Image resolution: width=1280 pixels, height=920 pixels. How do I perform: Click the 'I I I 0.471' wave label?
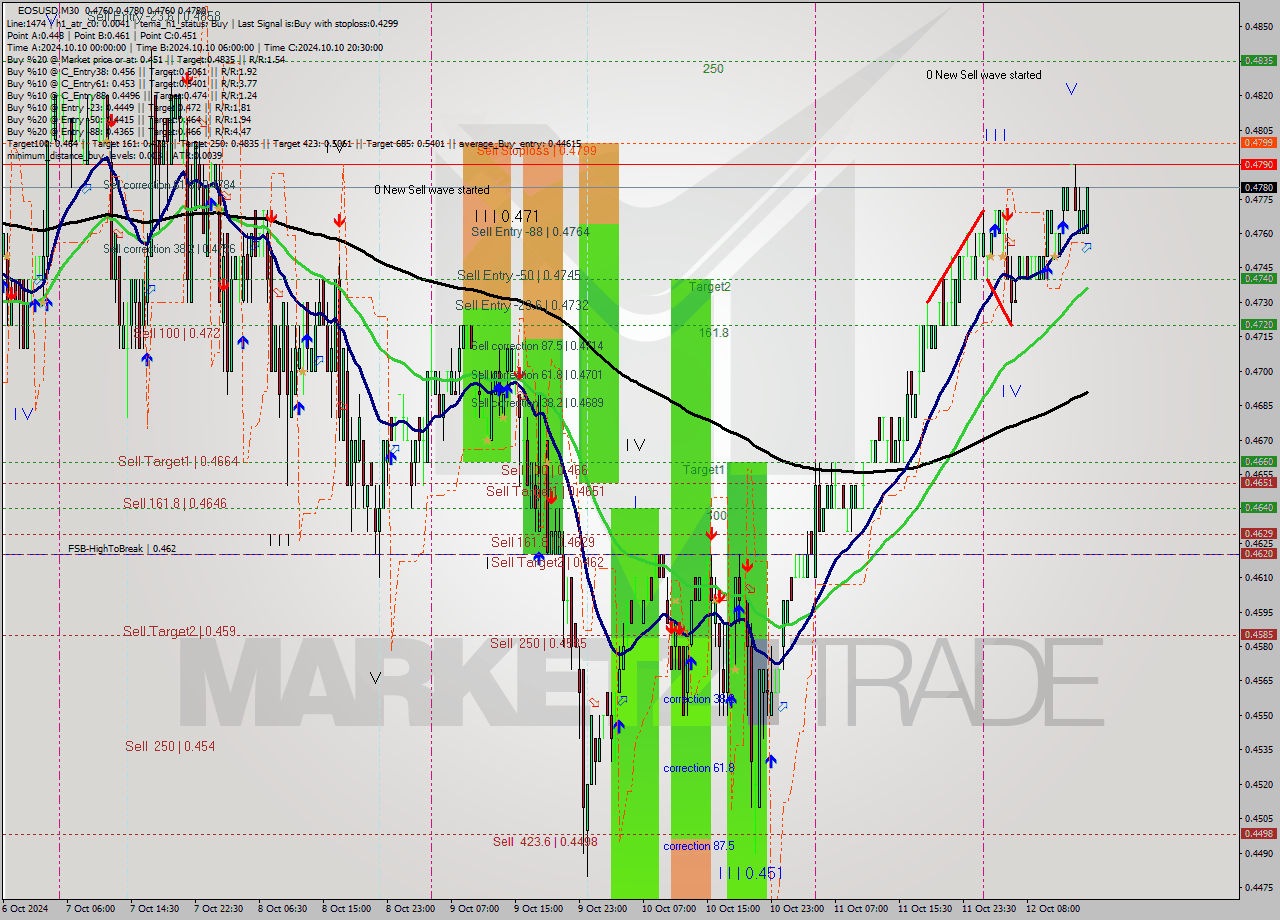point(507,216)
